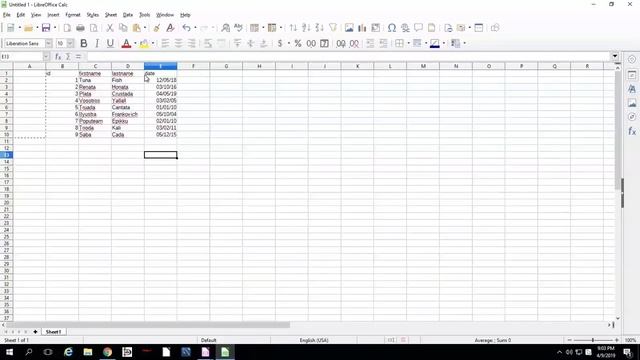Select the Sheet1 tab
Image resolution: width=640 pixels, height=360 pixels.
(53, 332)
